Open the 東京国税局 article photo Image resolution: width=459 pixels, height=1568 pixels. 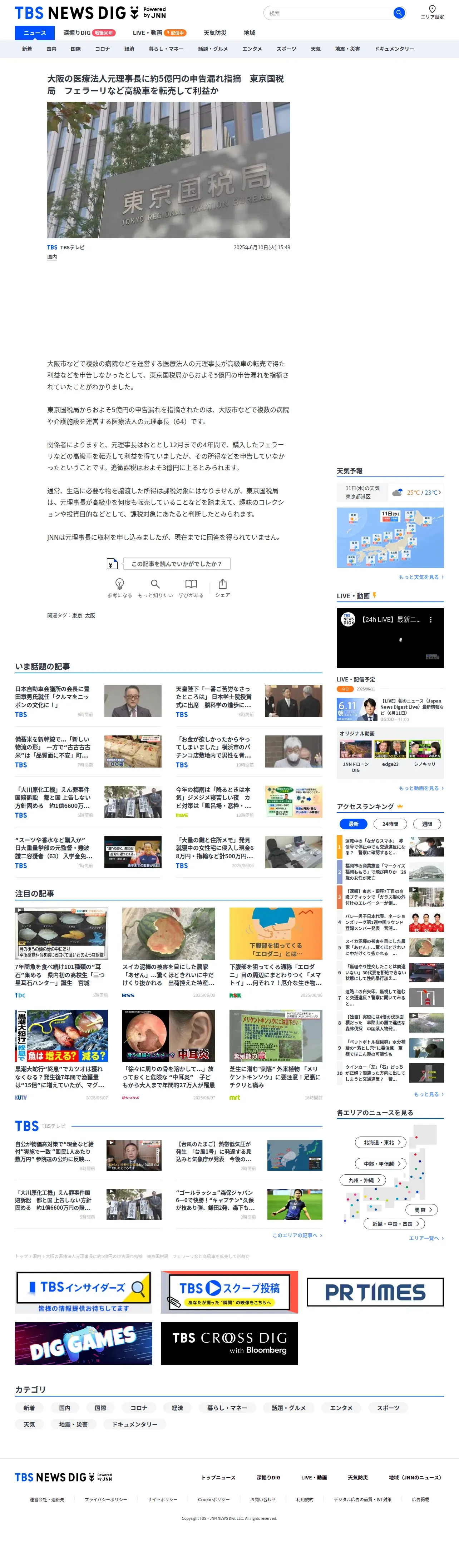[169, 170]
